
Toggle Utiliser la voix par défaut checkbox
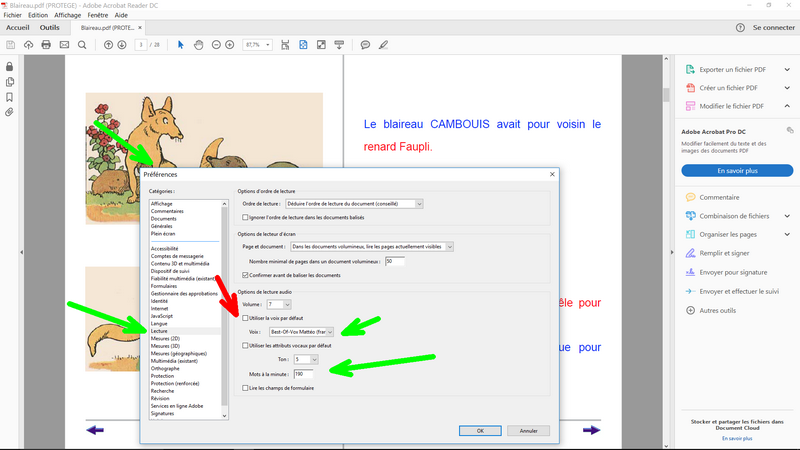click(x=245, y=318)
